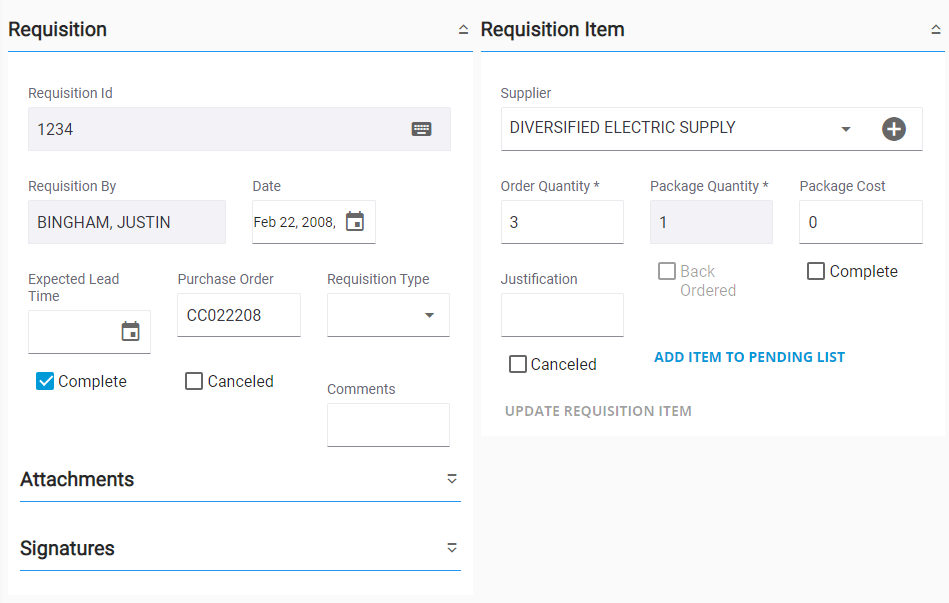Expand the Signatures section
The height and width of the screenshot is (603, 949).
(452, 548)
